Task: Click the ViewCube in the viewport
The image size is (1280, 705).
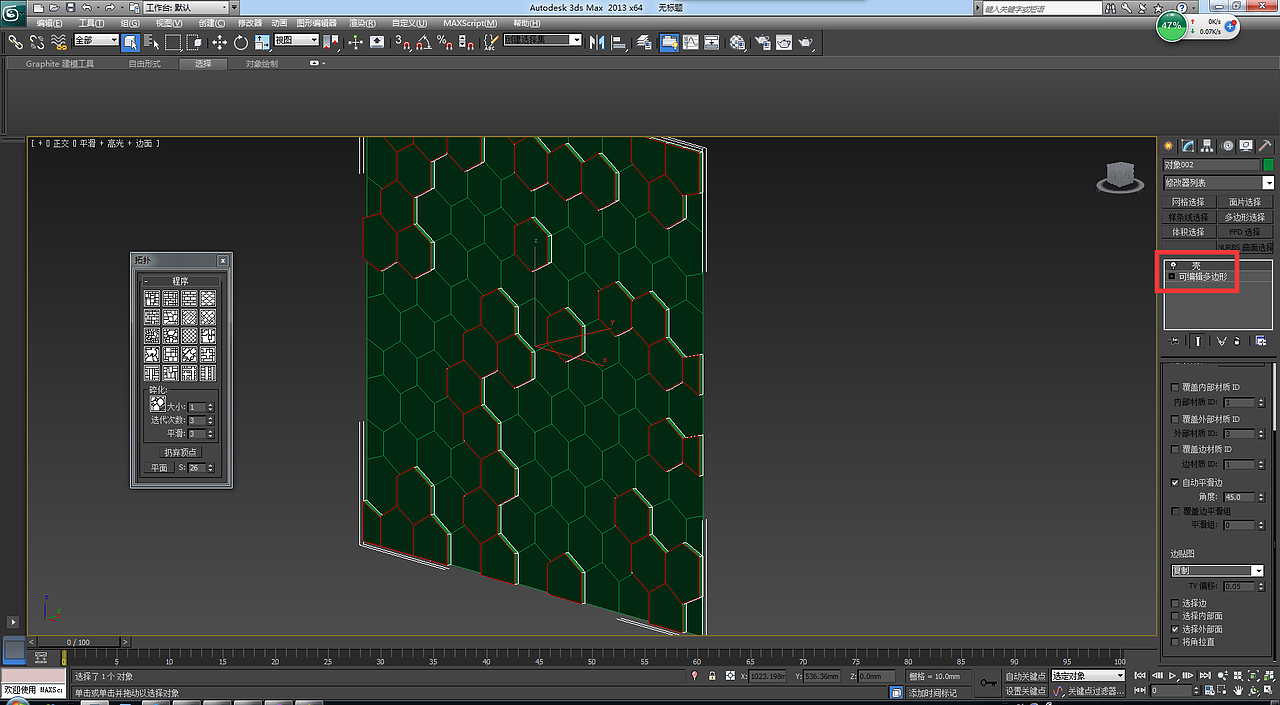Action: pos(1119,177)
